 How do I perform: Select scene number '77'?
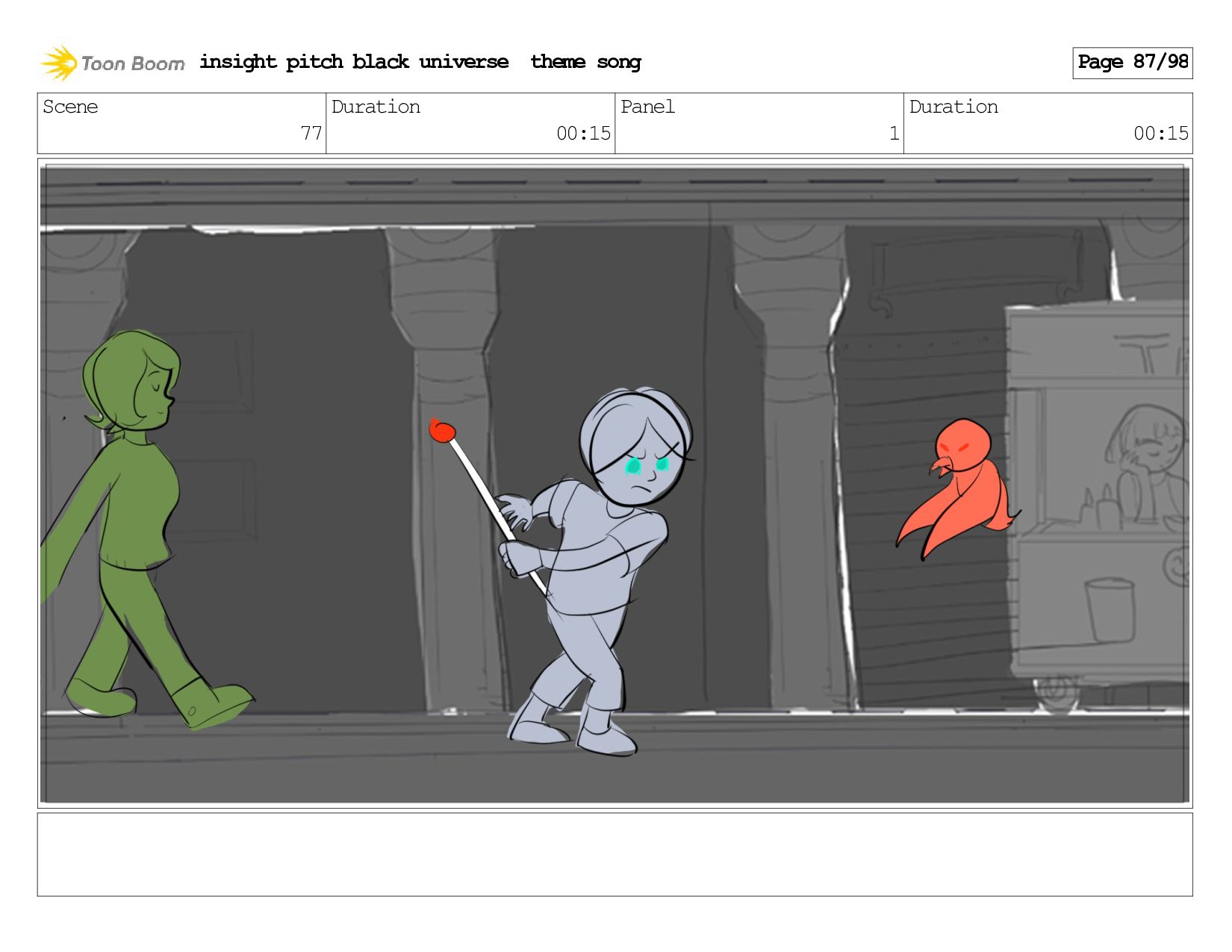(311, 134)
